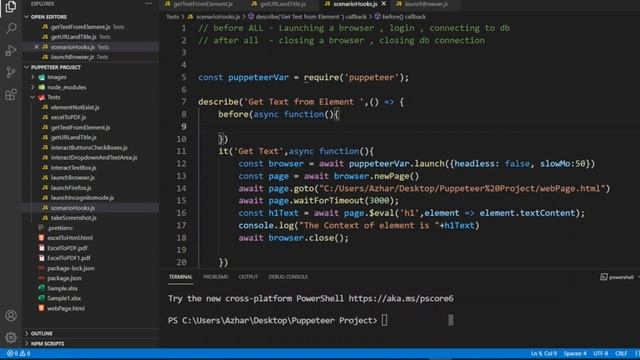The height and width of the screenshot is (360, 640).
Task: Select scenarioHooks.js in Tests folder
Action: point(73,208)
